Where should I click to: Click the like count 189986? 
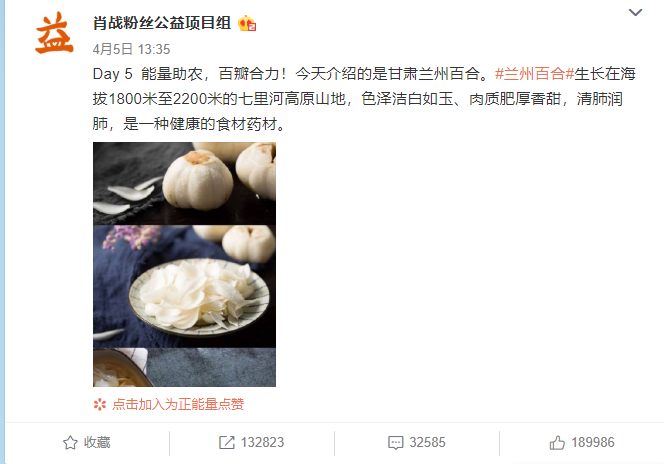point(593,443)
